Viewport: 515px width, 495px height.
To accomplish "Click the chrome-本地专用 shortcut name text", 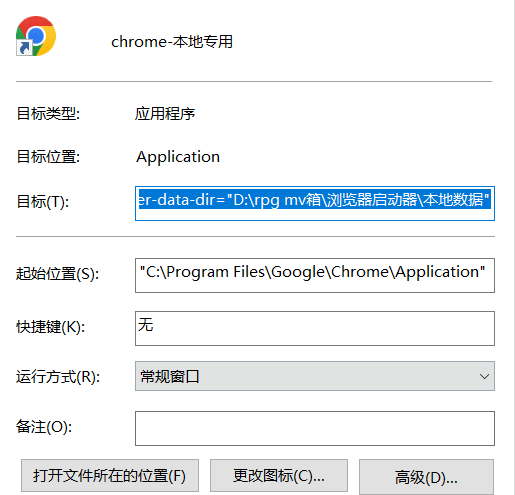I will point(172,42).
